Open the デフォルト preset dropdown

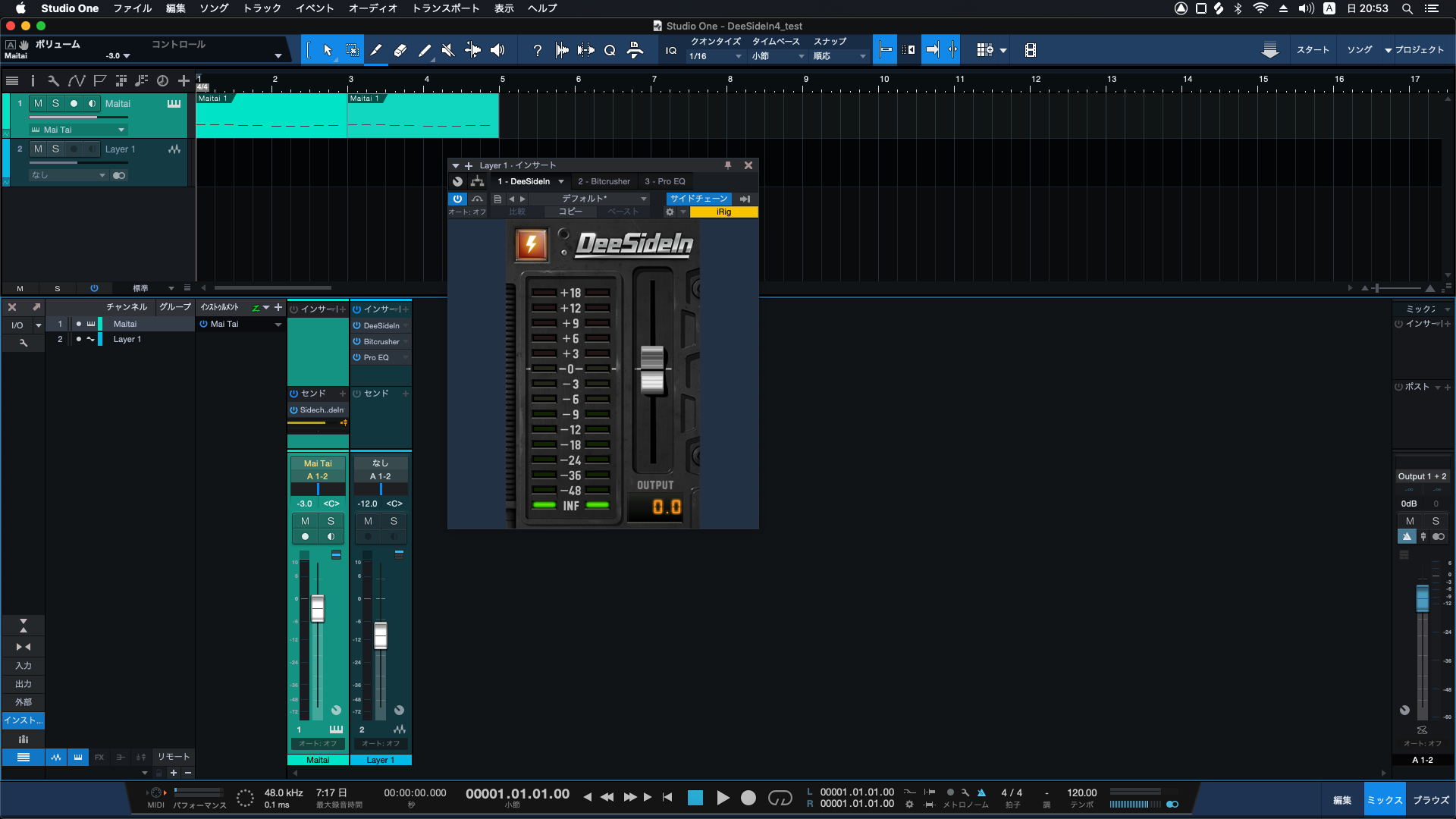588,199
